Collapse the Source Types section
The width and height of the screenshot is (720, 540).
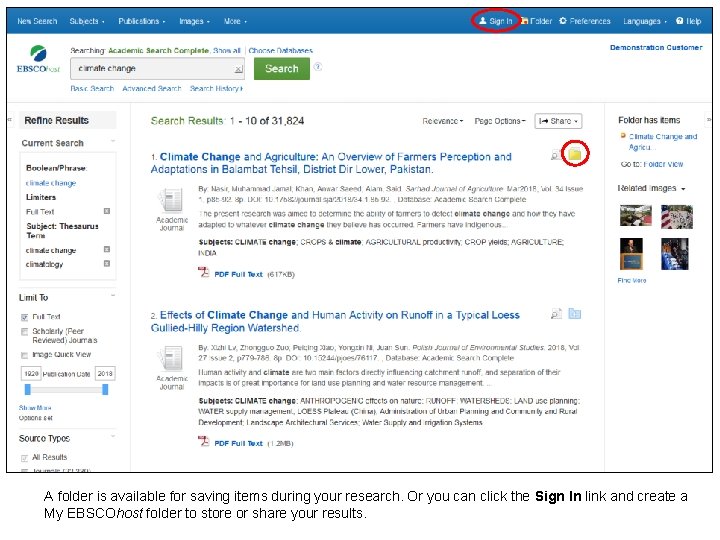[113, 436]
